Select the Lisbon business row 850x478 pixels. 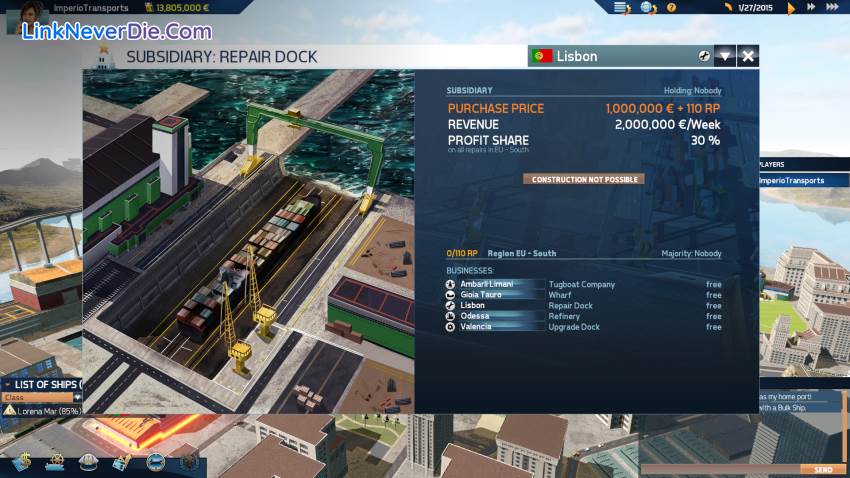pyautogui.click(x=583, y=306)
